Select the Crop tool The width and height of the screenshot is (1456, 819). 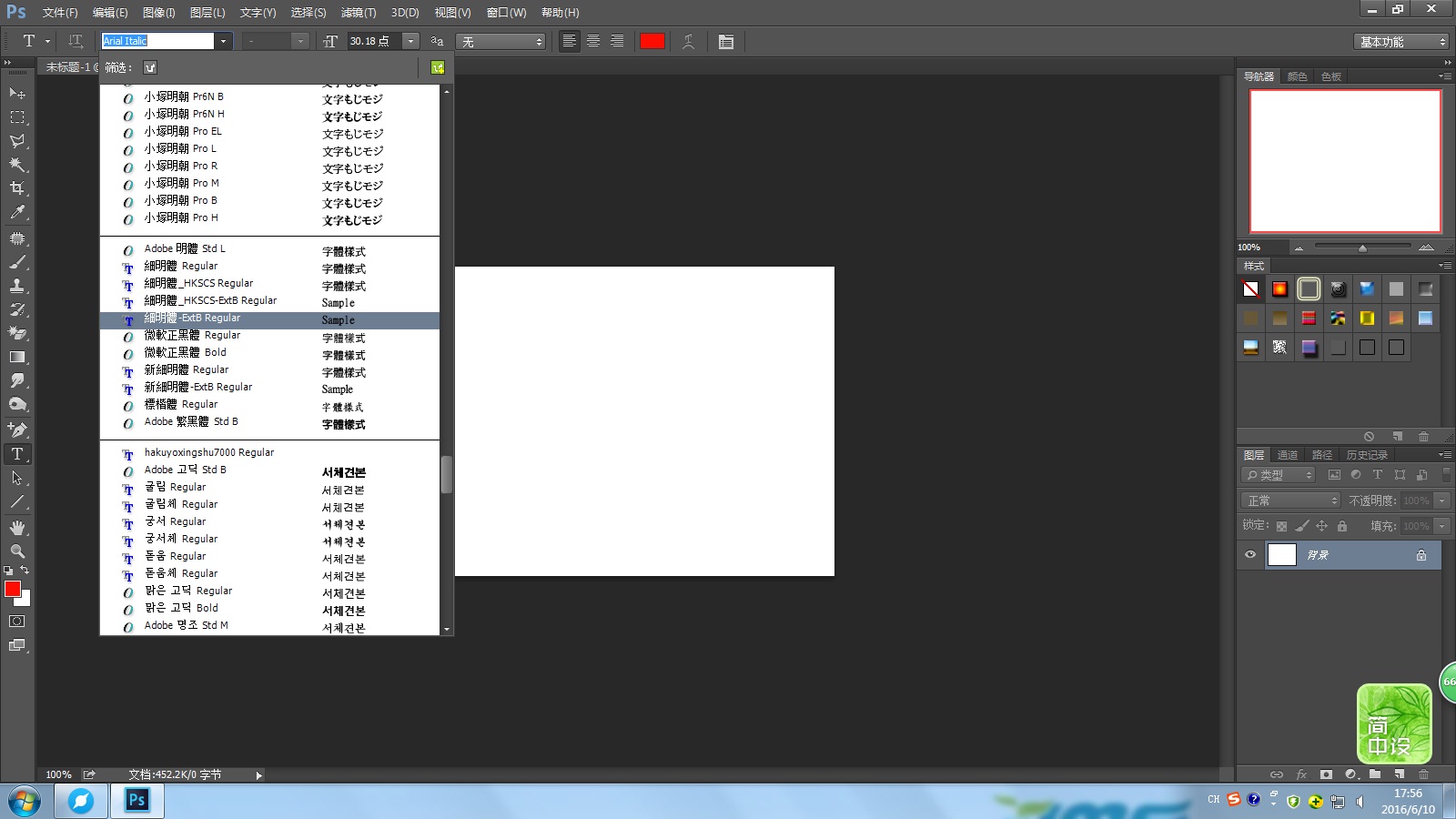click(x=17, y=187)
